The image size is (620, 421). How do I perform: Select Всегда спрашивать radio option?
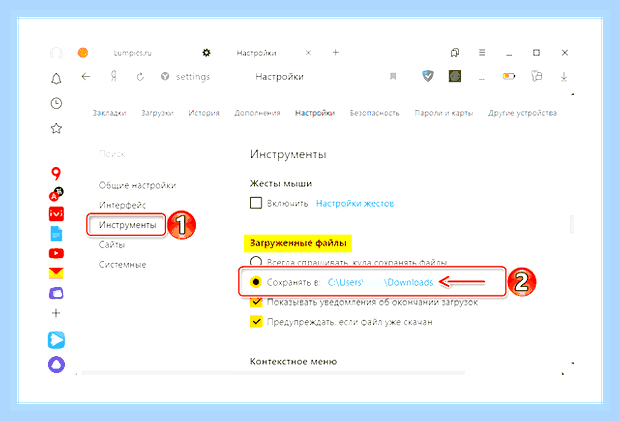click(x=256, y=261)
